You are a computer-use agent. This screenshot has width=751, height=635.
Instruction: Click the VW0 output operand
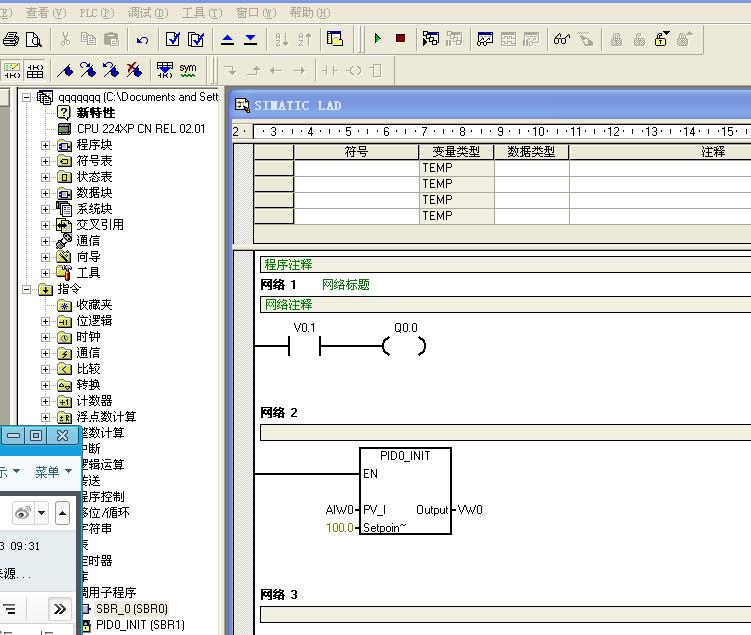470,510
